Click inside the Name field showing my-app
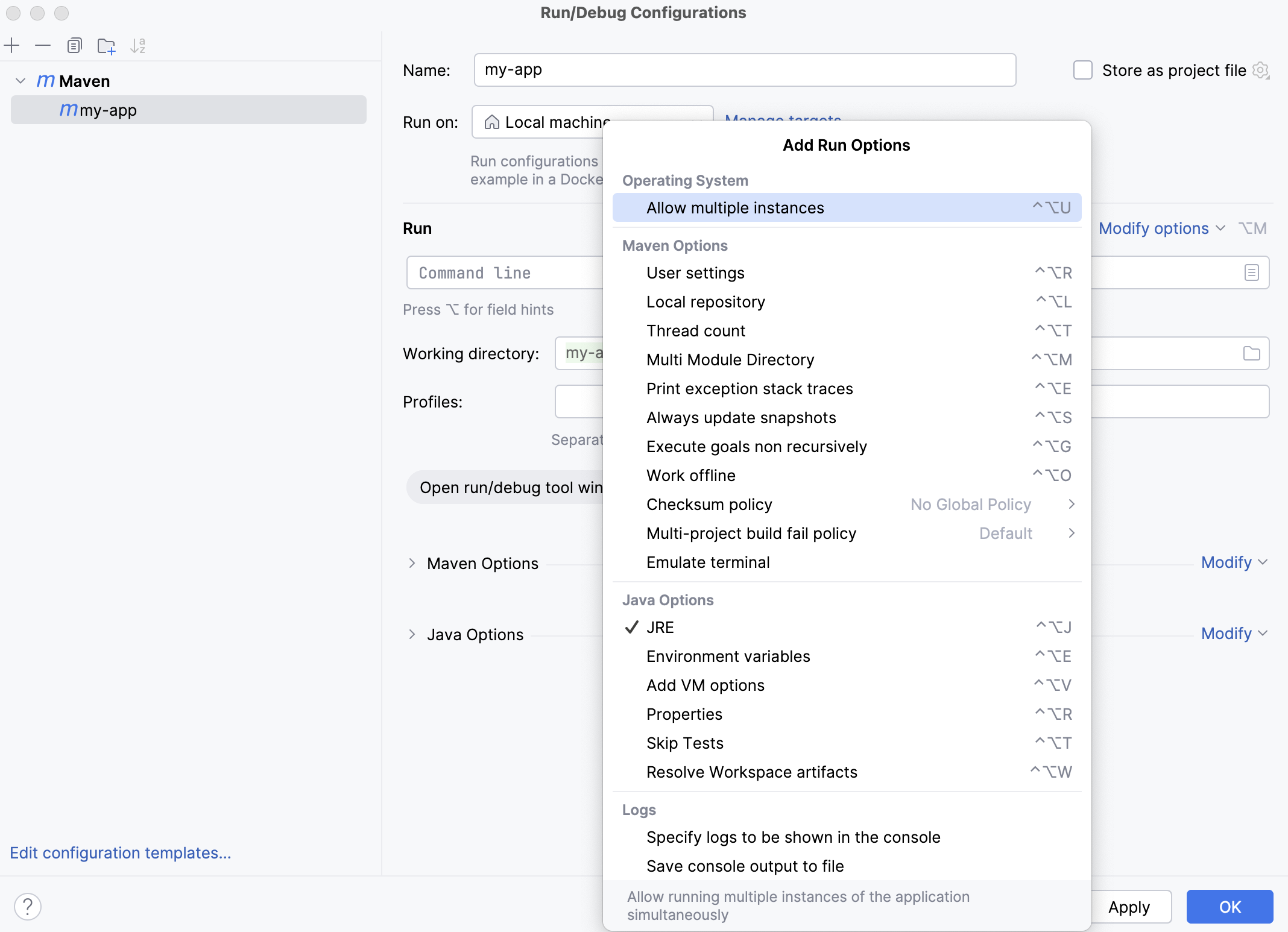This screenshot has height=932, width=1288. pyautogui.click(x=744, y=70)
